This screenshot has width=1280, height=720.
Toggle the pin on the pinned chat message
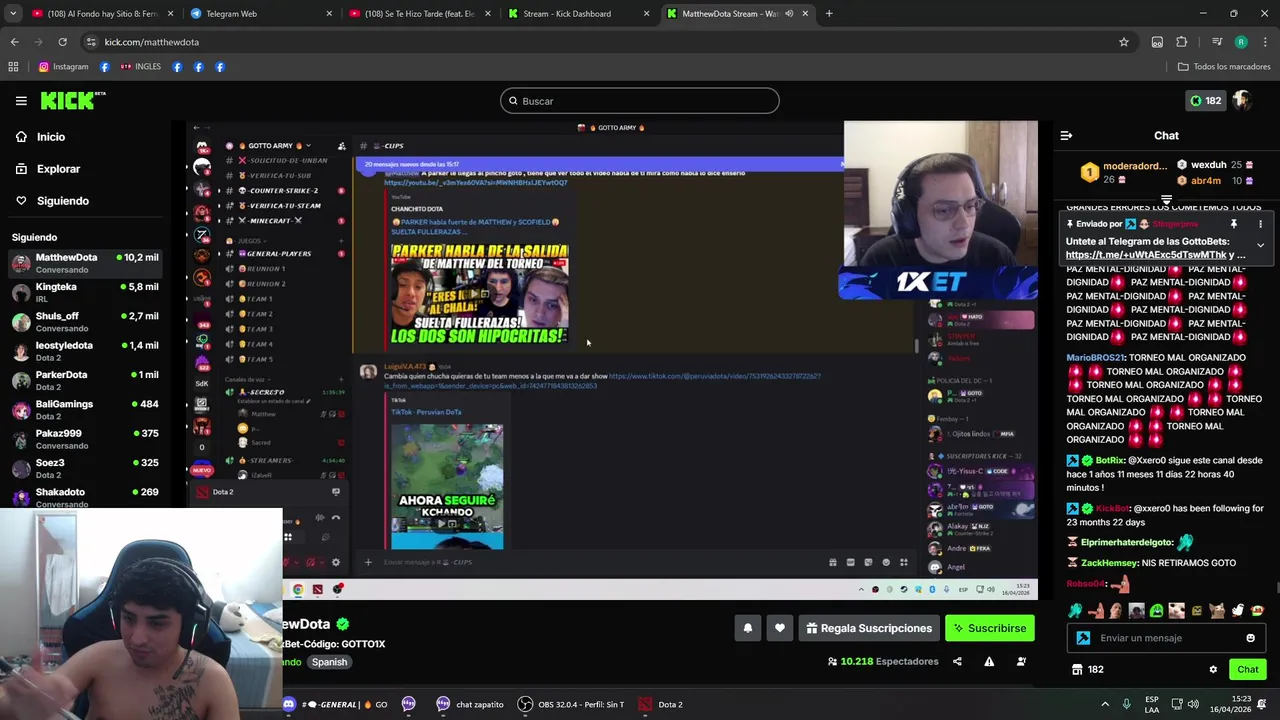coord(1234,224)
